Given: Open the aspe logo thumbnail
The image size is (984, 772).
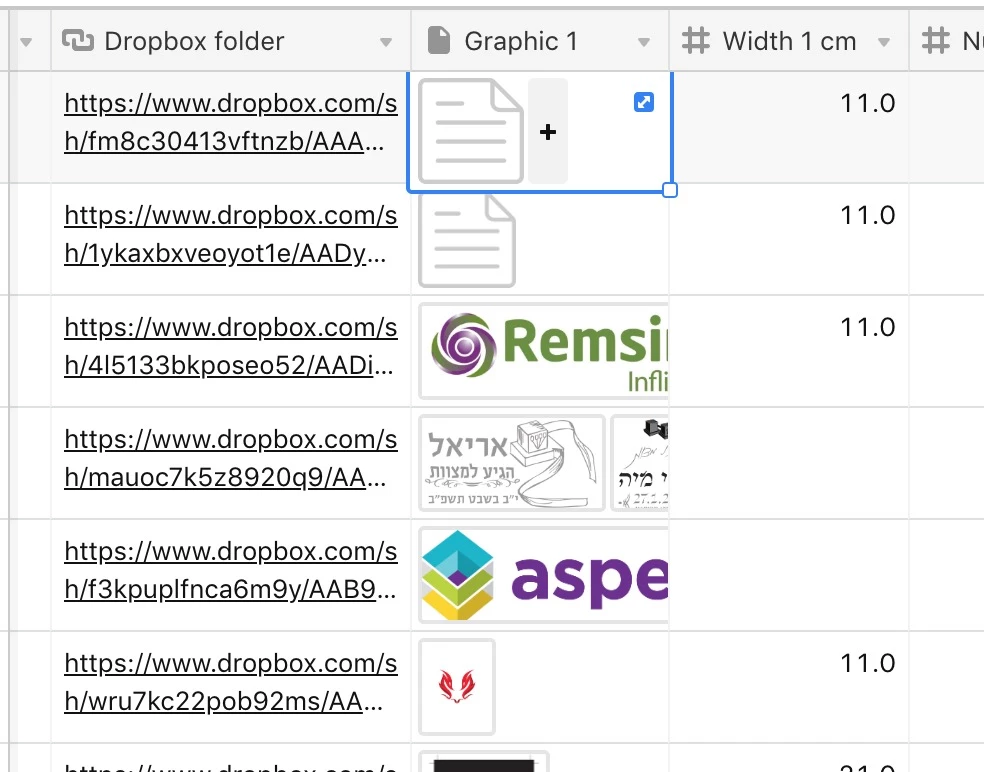Looking at the screenshot, I should 543,575.
